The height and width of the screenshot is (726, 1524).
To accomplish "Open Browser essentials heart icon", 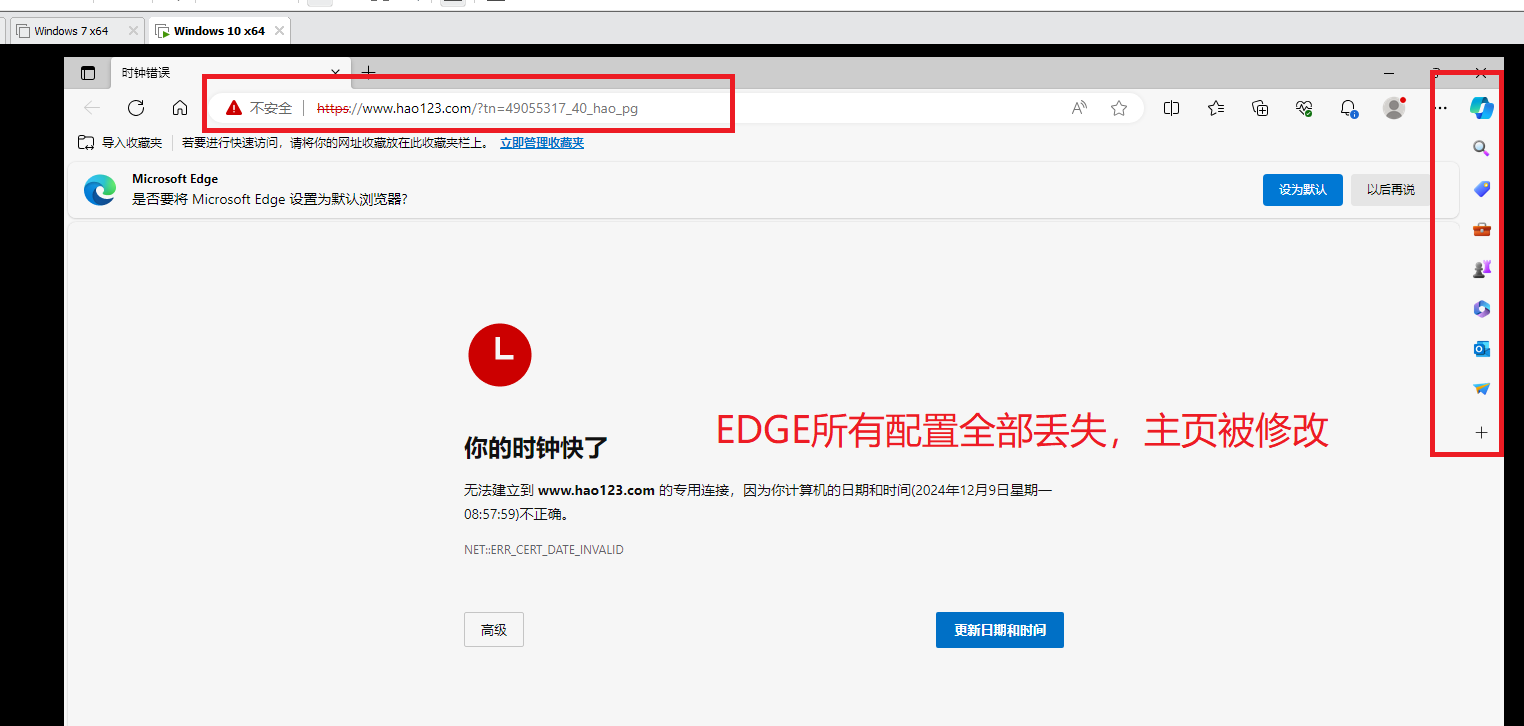I will pos(1304,108).
